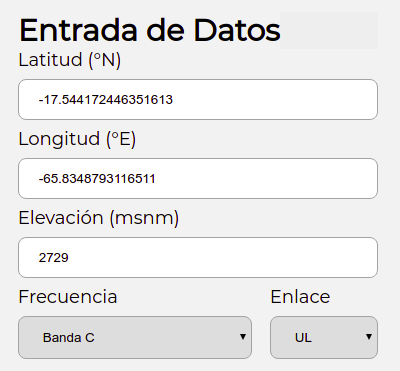Image resolution: width=400 pixels, height=371 pixels.
Task: Focus the Latitud input field
Action: point(198,99)
